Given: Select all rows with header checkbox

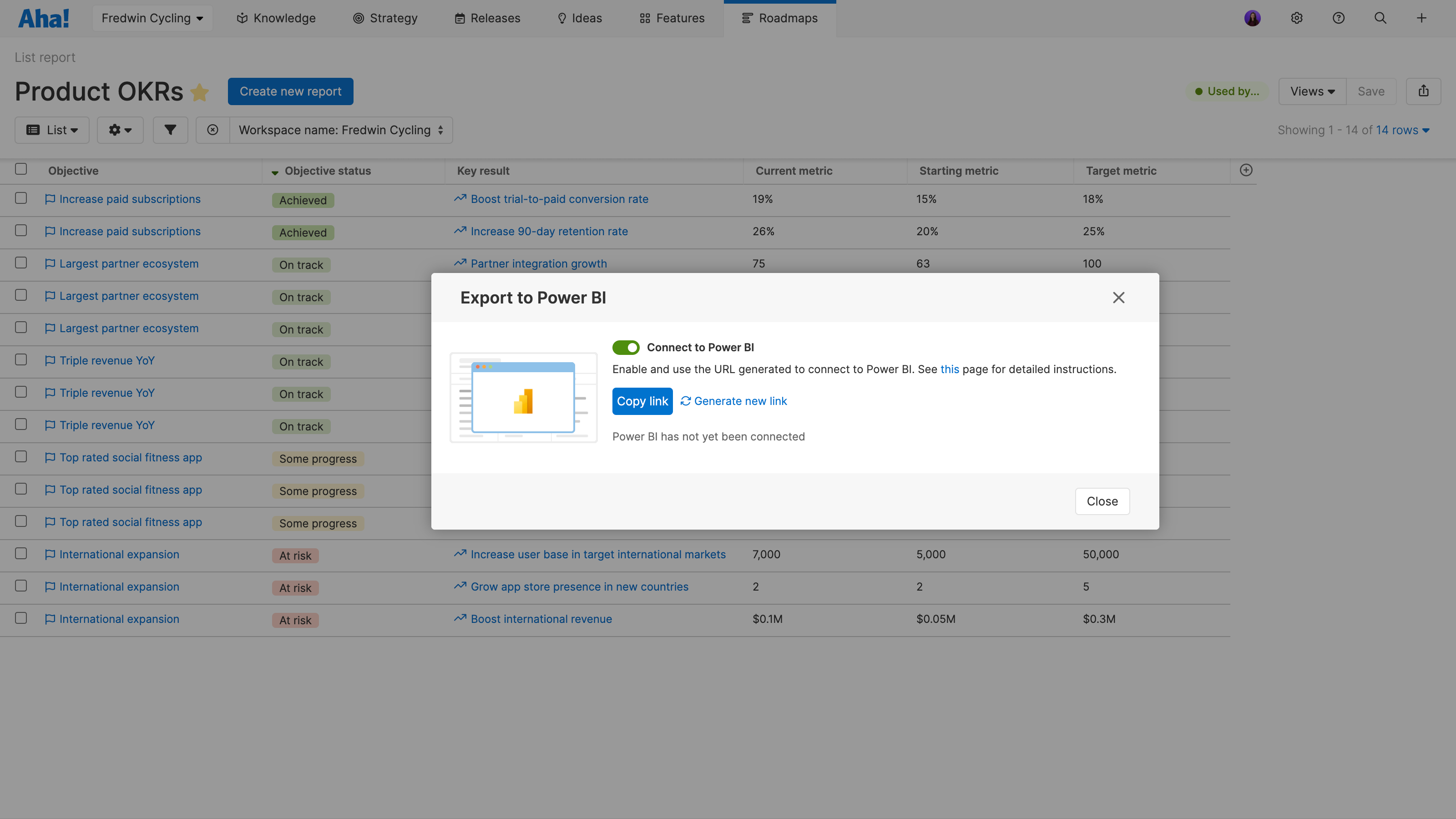Looking at the screenshot, I should (21, 168).
